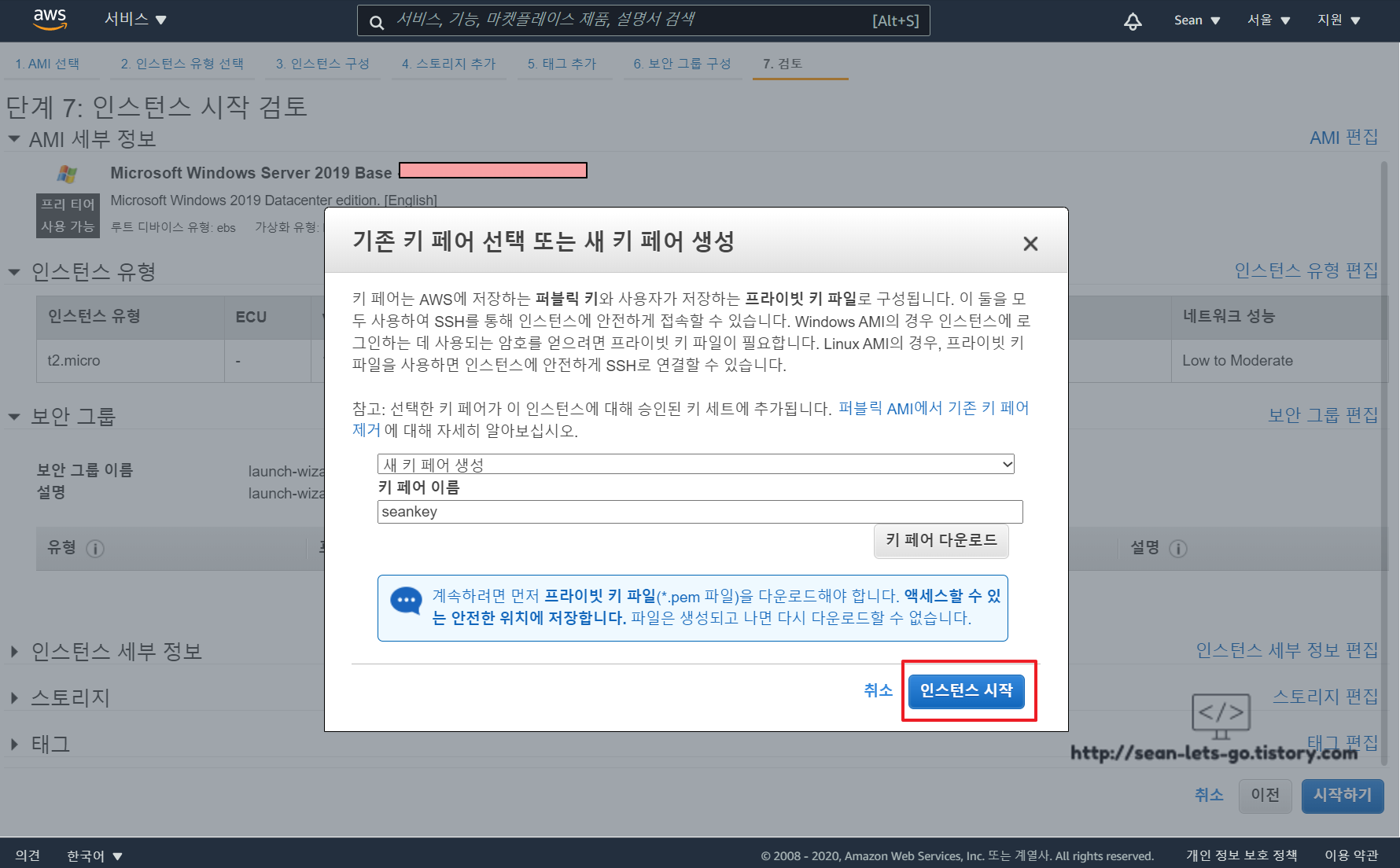Image resolution: width=1400 pixels, height=868 pixels.
Task: Expand the 스토리지 section
Action: 14,698
